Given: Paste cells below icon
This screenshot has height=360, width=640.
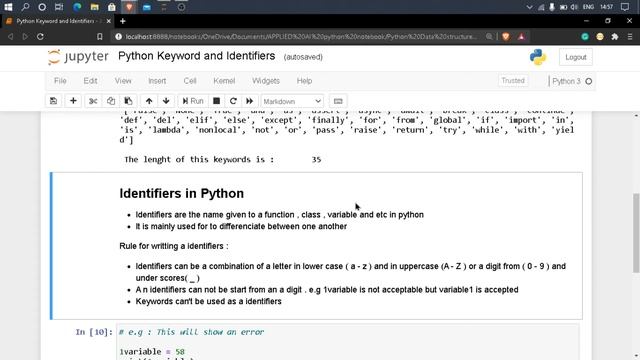Looking at the screenshot, I should click(128, 101).
